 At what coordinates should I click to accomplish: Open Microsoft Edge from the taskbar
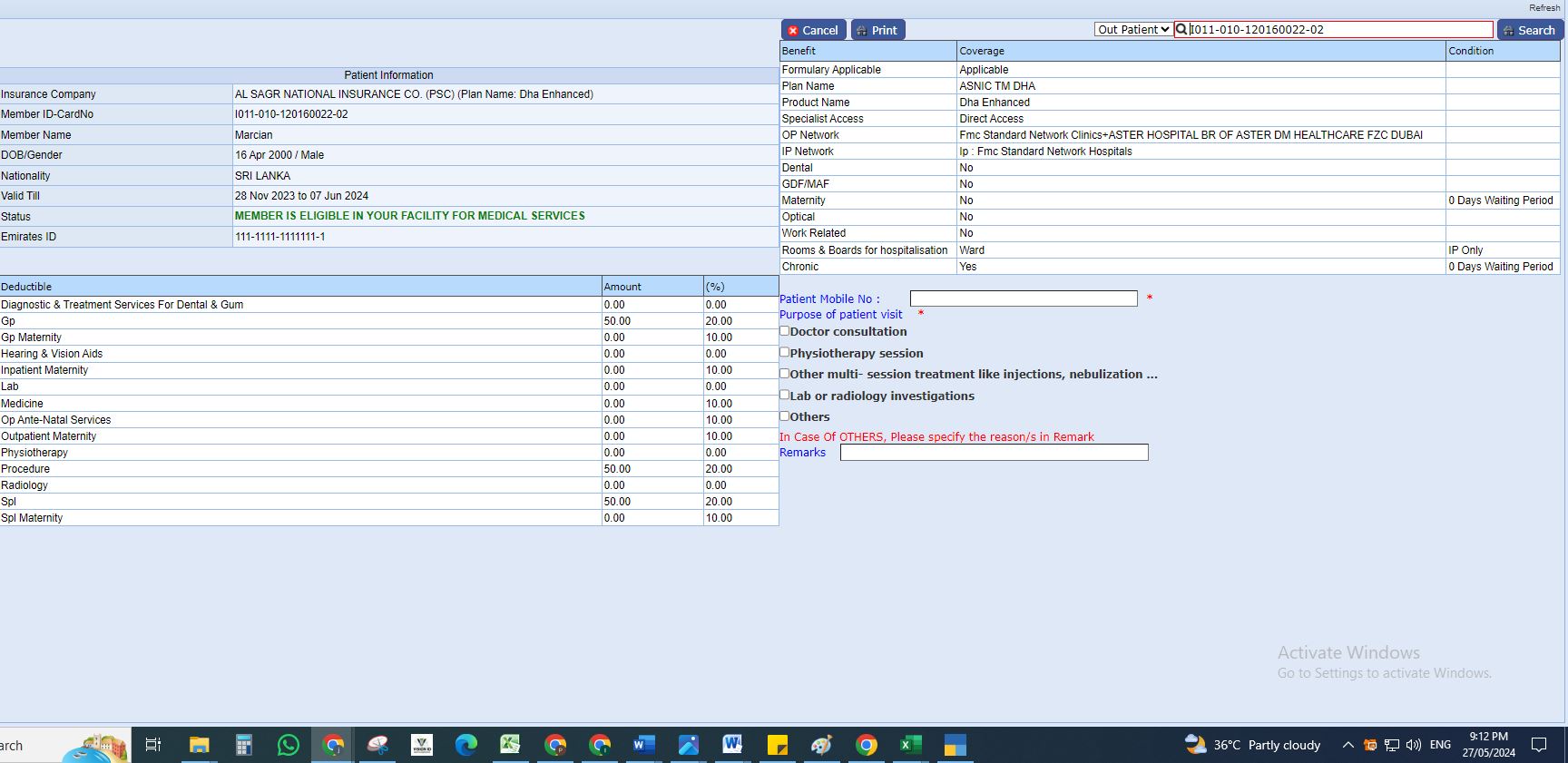(x=465, y=745)
